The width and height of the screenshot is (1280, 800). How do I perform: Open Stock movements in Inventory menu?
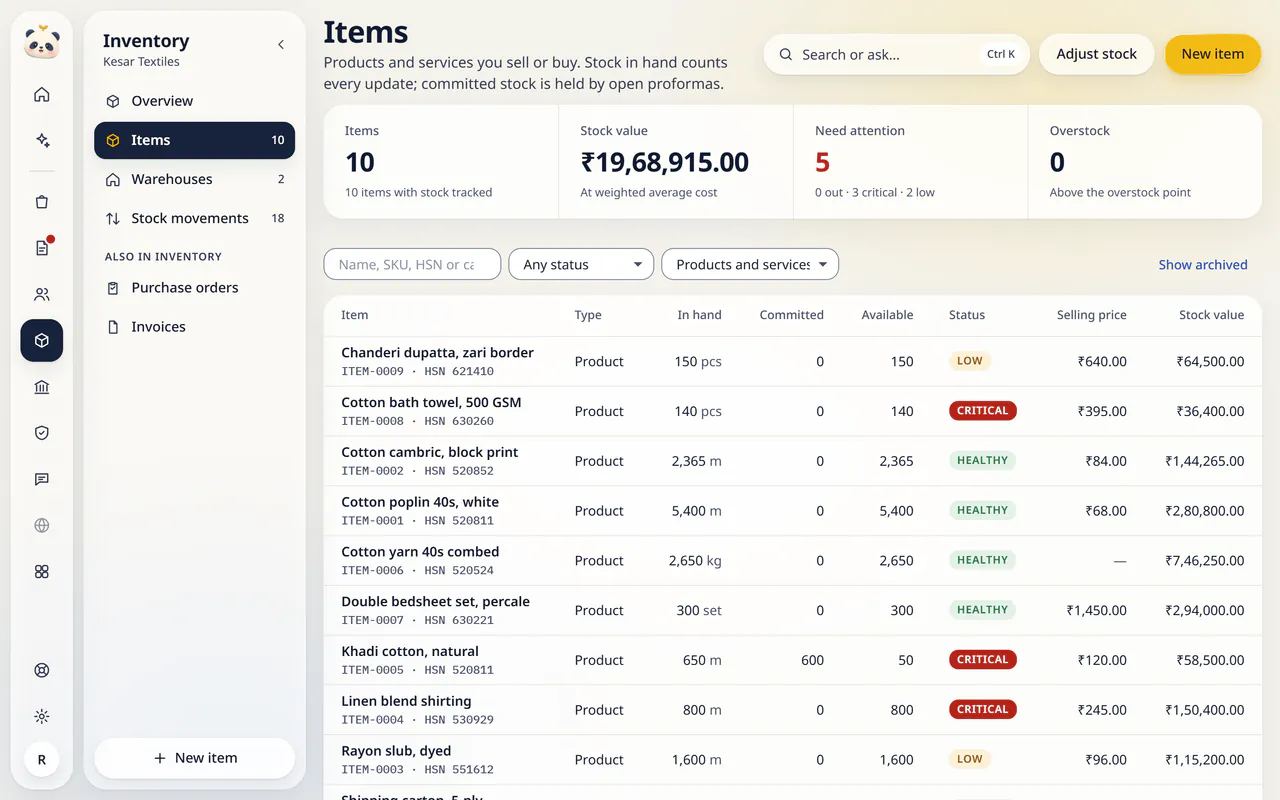click(x=194, y=218)
